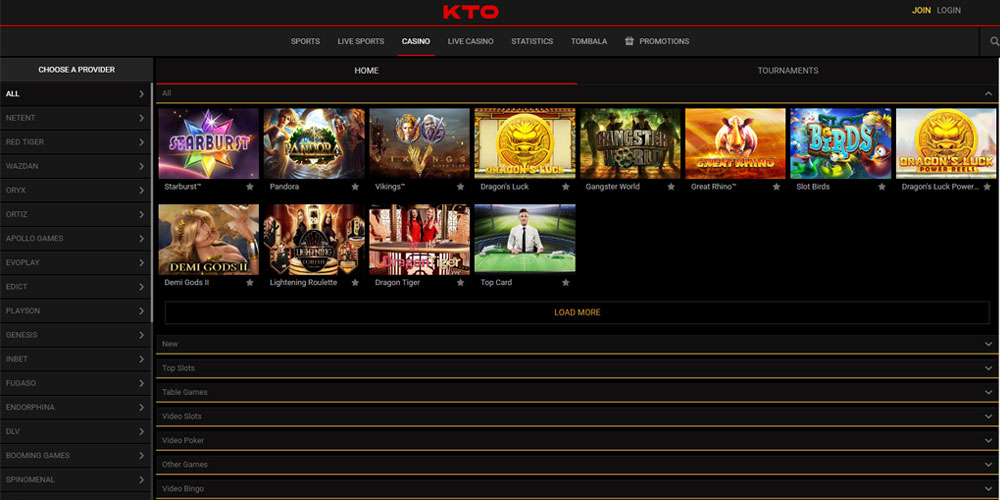Click the Join link
1000x500 pixels.
921,10
